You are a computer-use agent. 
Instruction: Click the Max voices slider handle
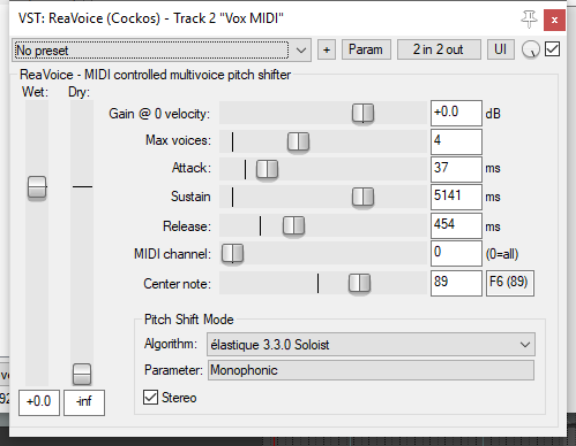pyautogui.click(x=298, y=141)
